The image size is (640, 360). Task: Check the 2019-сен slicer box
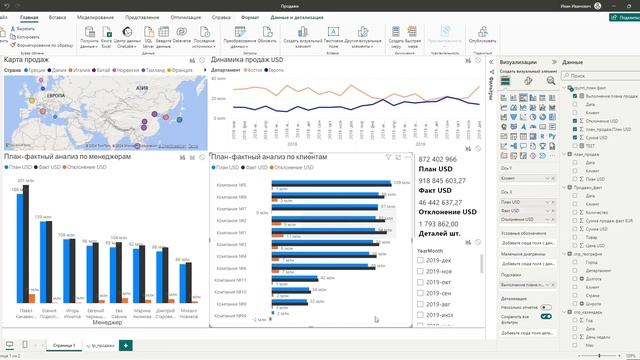coord(420,293)
